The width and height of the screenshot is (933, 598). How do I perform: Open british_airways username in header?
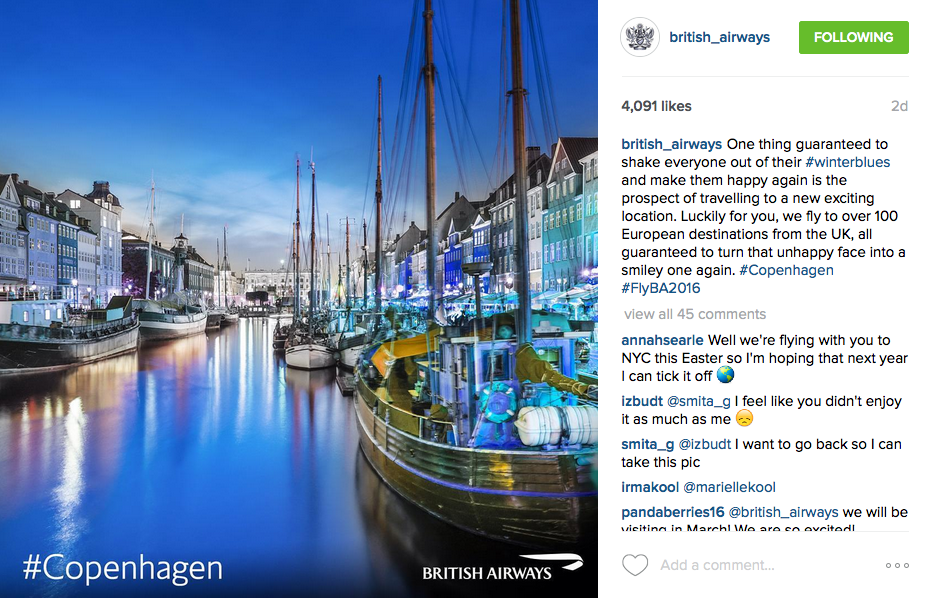click(719, 37)
